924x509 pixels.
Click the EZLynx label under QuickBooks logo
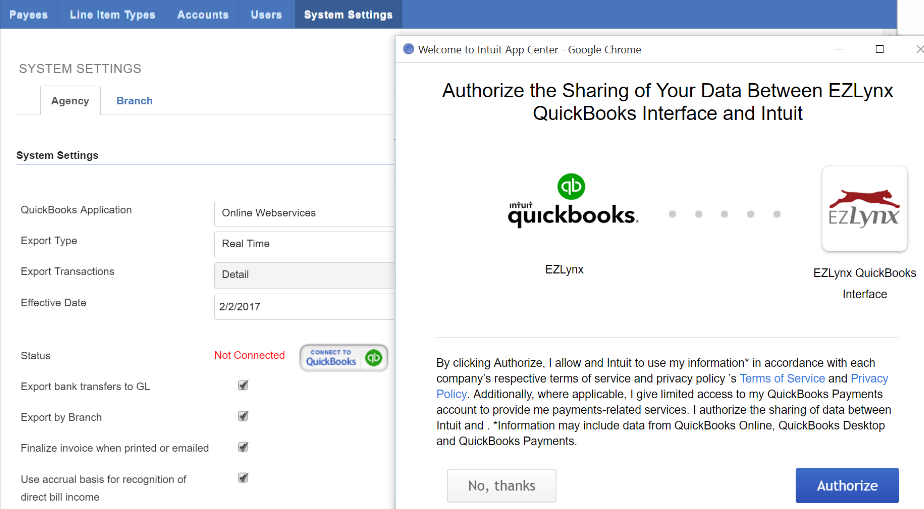pyautogui.click(x=564, y=270)
